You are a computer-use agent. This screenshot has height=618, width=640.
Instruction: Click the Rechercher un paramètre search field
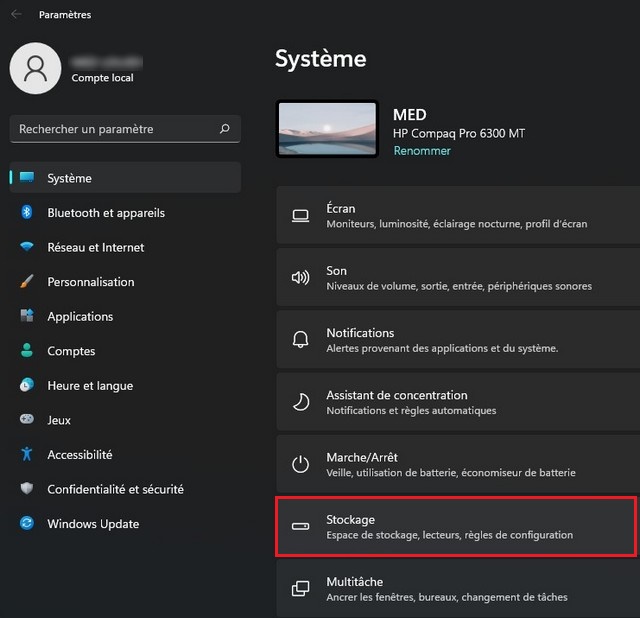110,129
